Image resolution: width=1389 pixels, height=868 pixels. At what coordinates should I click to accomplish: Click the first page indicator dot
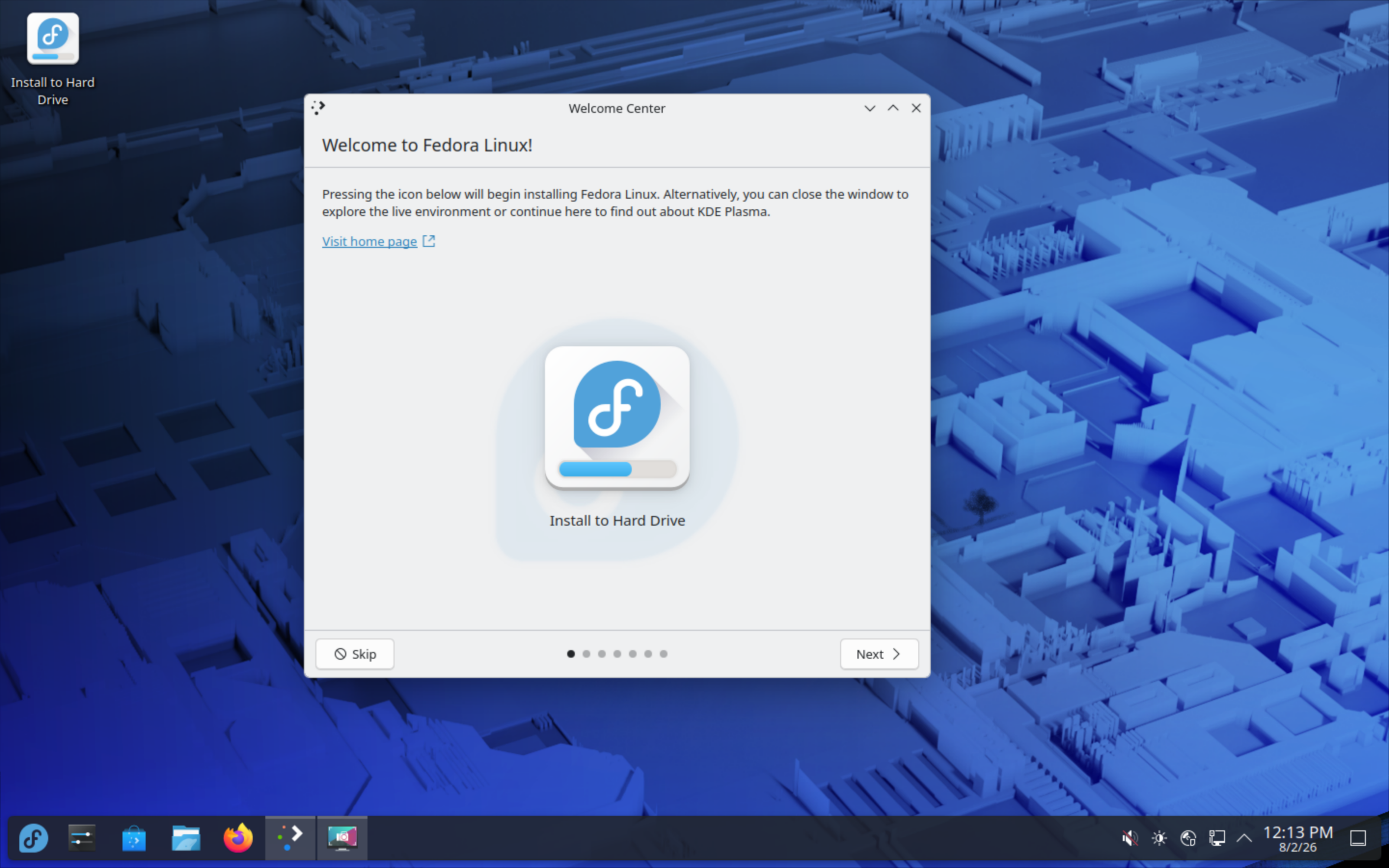571,654
